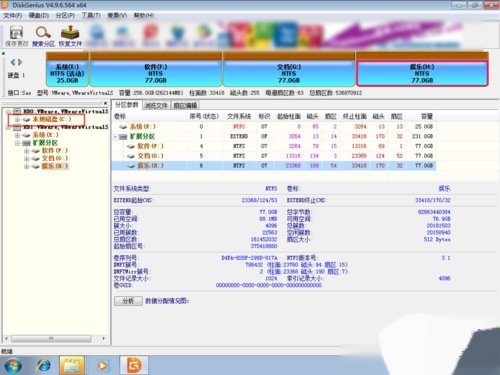The height and width of the screenshot is (375, 500).
Task: Click drive icon beside 文档(G:) in tree
Action: 35,158
